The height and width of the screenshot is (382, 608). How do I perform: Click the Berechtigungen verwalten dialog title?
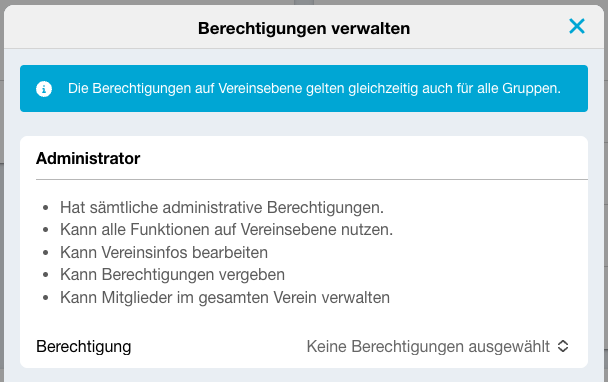coord(304,29)
